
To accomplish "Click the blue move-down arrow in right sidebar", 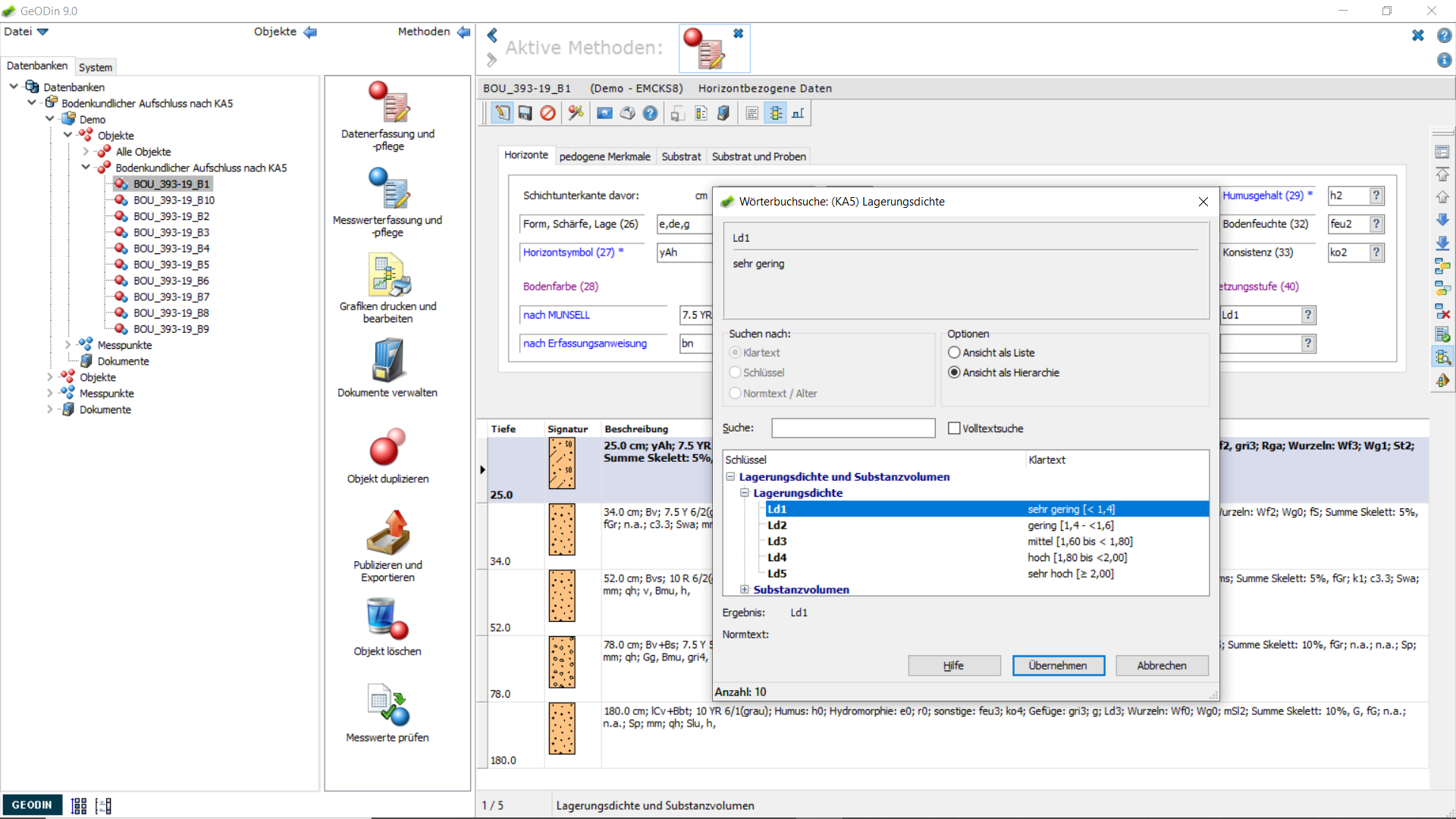I will pos(1442,220).
